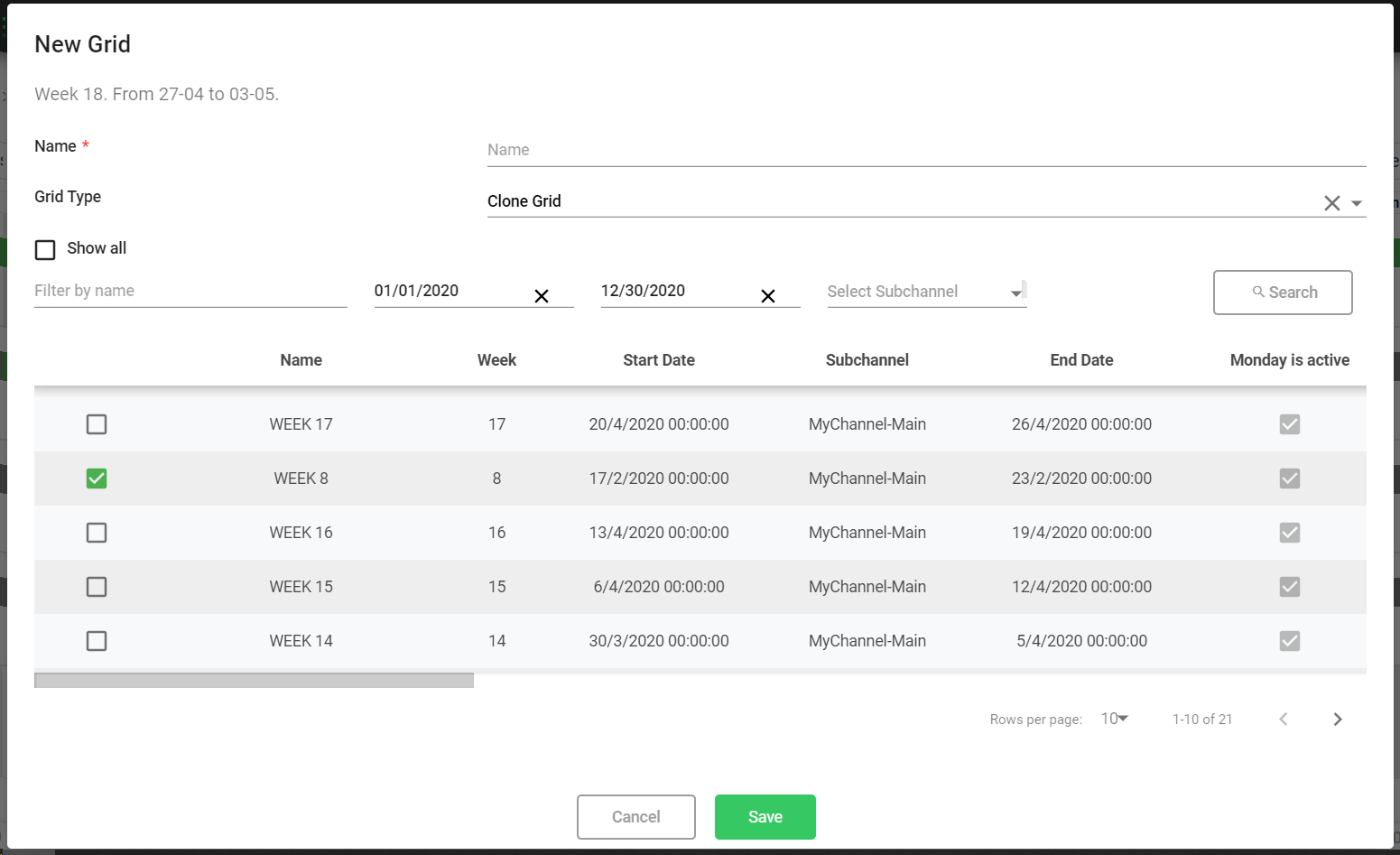Go to previous page of results

tap(1283, 720)
